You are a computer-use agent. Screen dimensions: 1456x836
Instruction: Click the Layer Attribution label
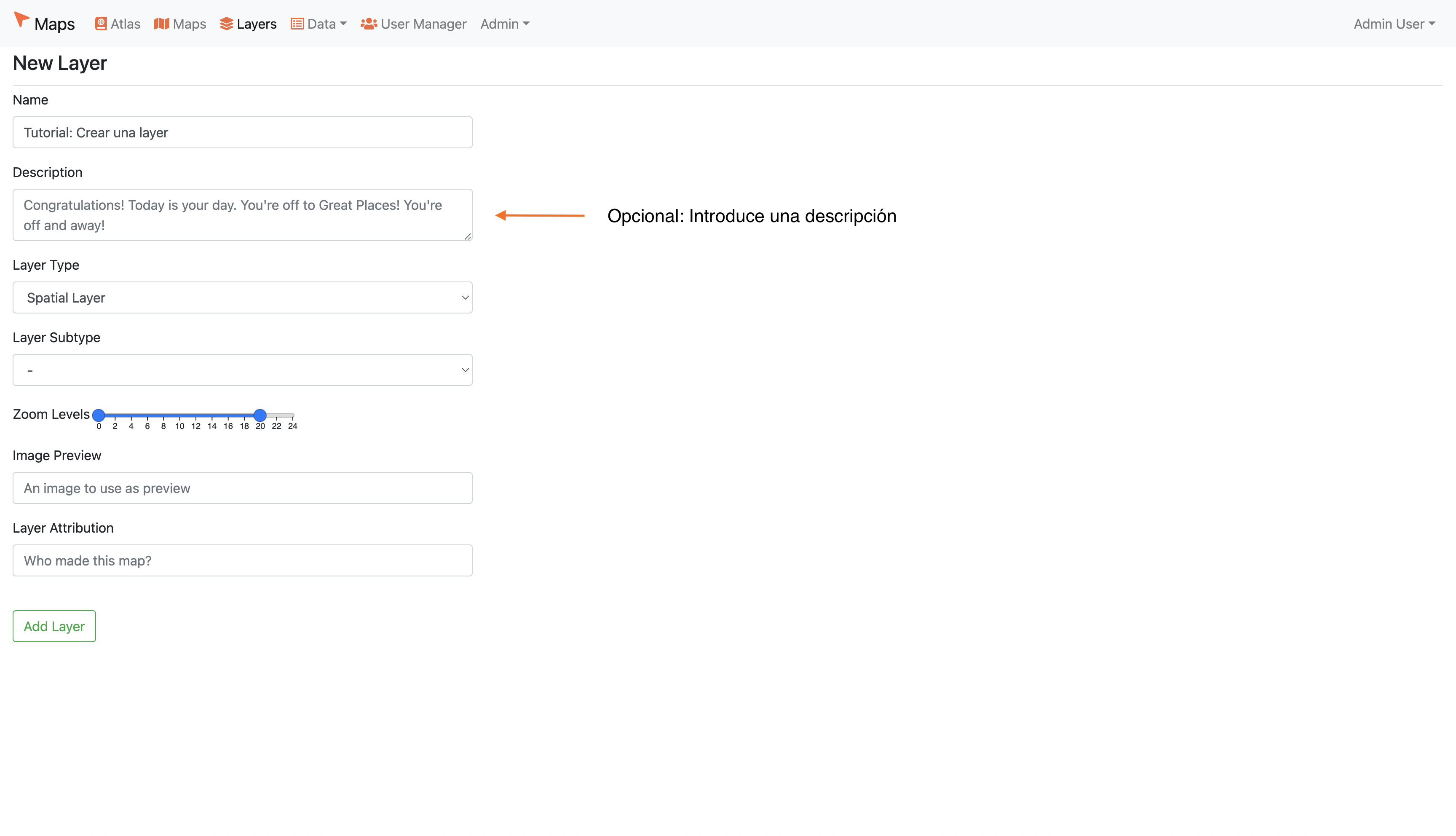pos(63,528)
